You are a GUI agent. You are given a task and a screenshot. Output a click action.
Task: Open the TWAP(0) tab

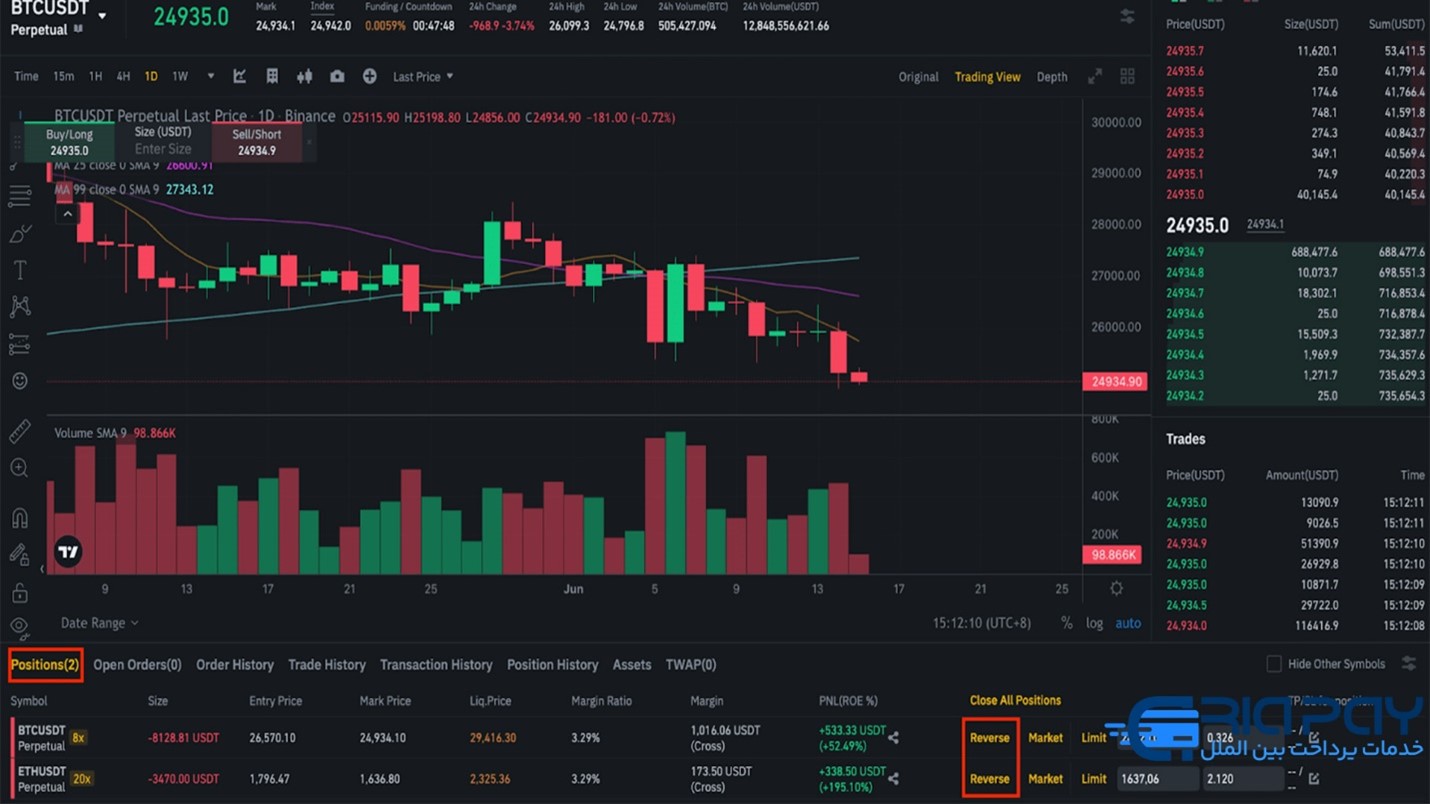point(691,665)
